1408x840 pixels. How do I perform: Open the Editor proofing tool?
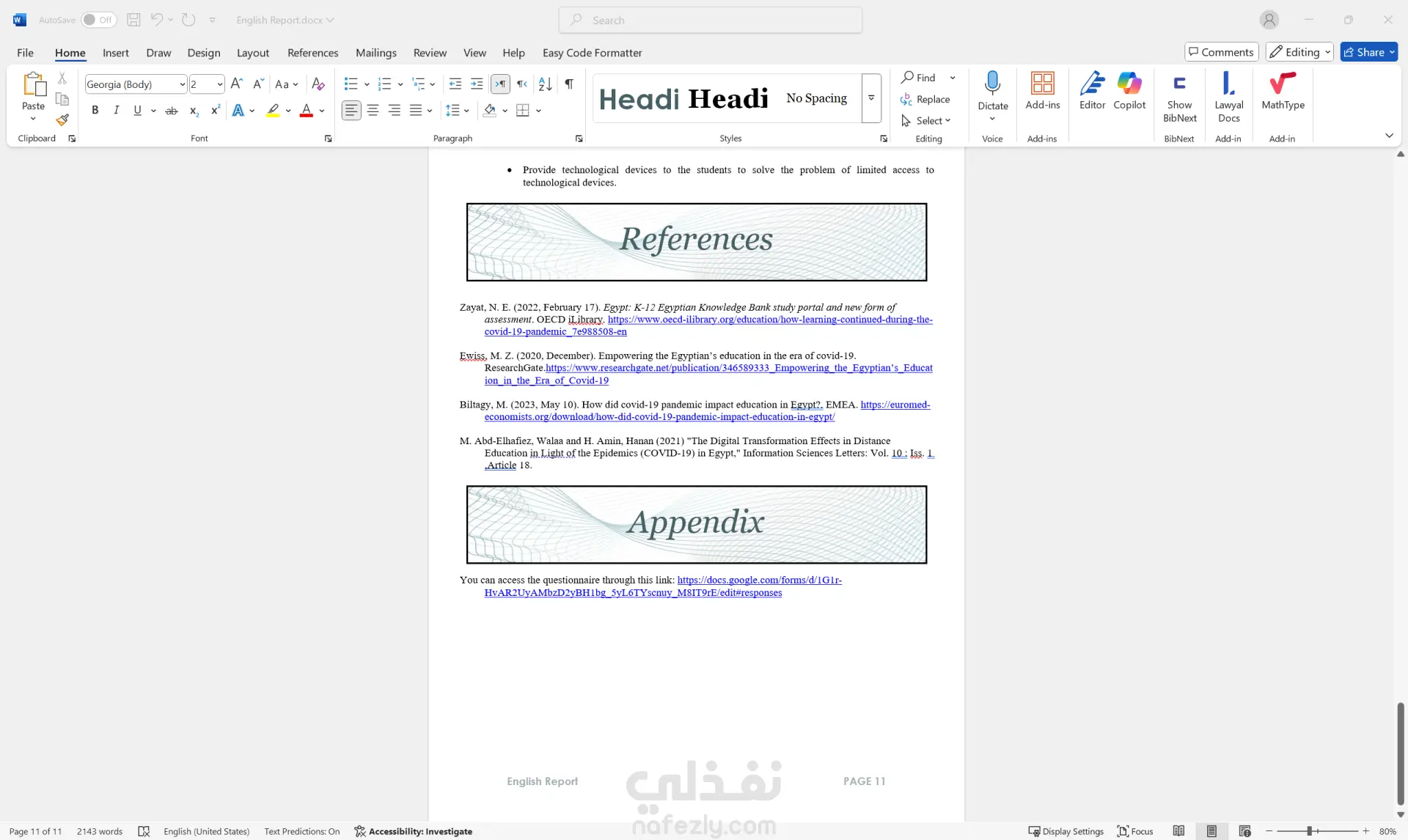[x=1092, y=92]
